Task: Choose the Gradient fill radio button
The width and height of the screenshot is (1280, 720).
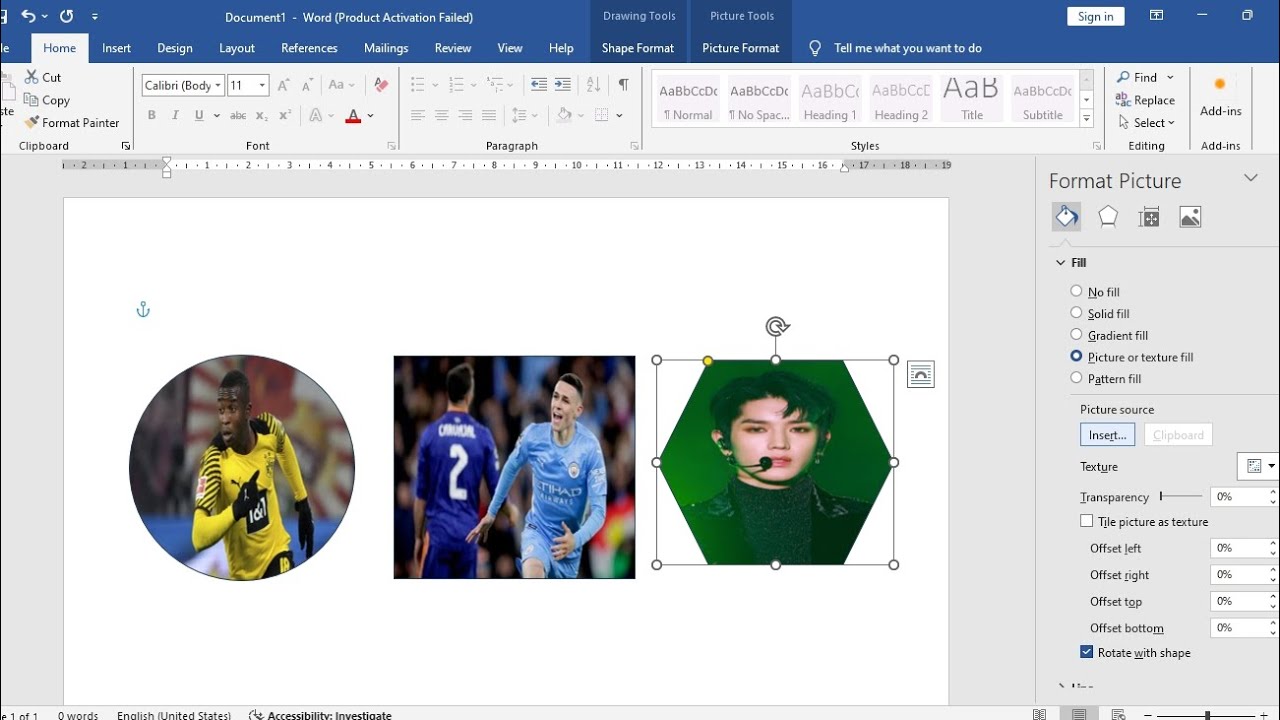Action: [x=1076, y=335]
